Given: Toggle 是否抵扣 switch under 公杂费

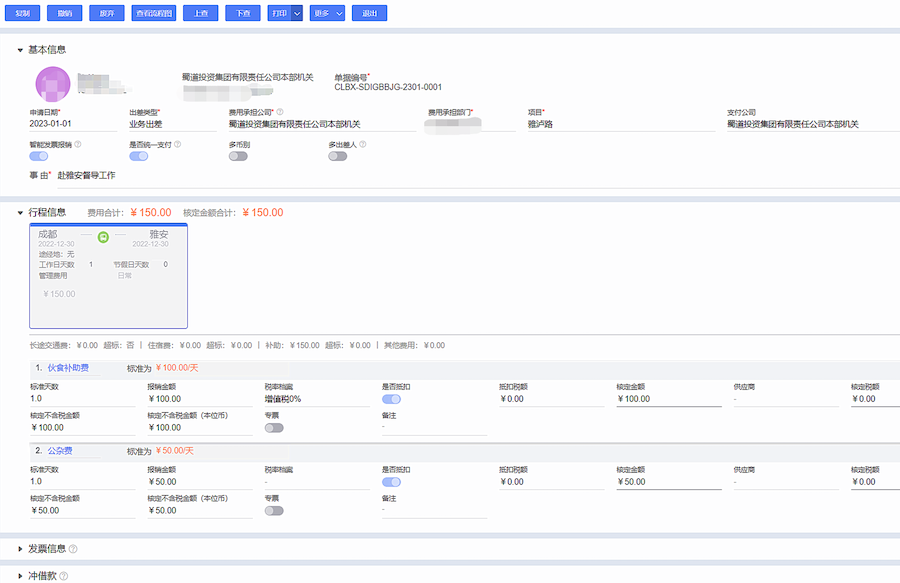Looking at the screenshot, I should [391, 482].
